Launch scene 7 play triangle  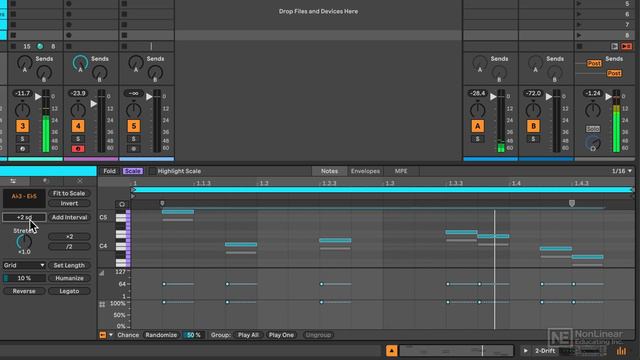click(579, 25)
